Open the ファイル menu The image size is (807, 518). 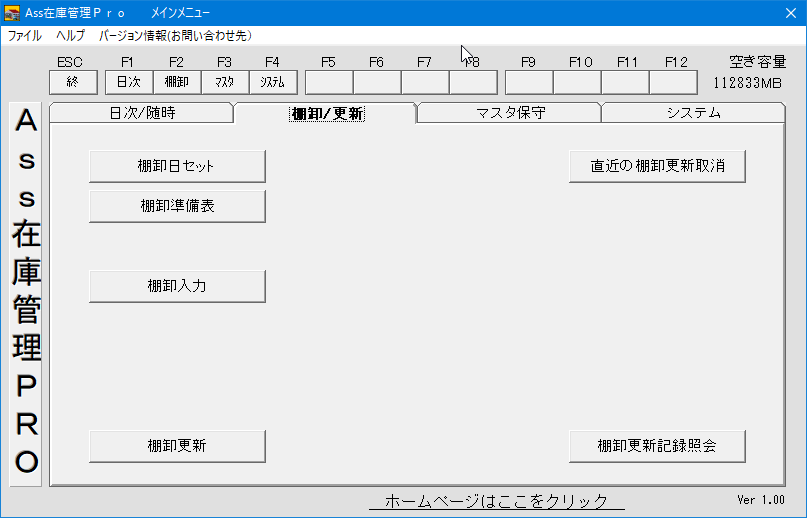(x=25, y=35)
